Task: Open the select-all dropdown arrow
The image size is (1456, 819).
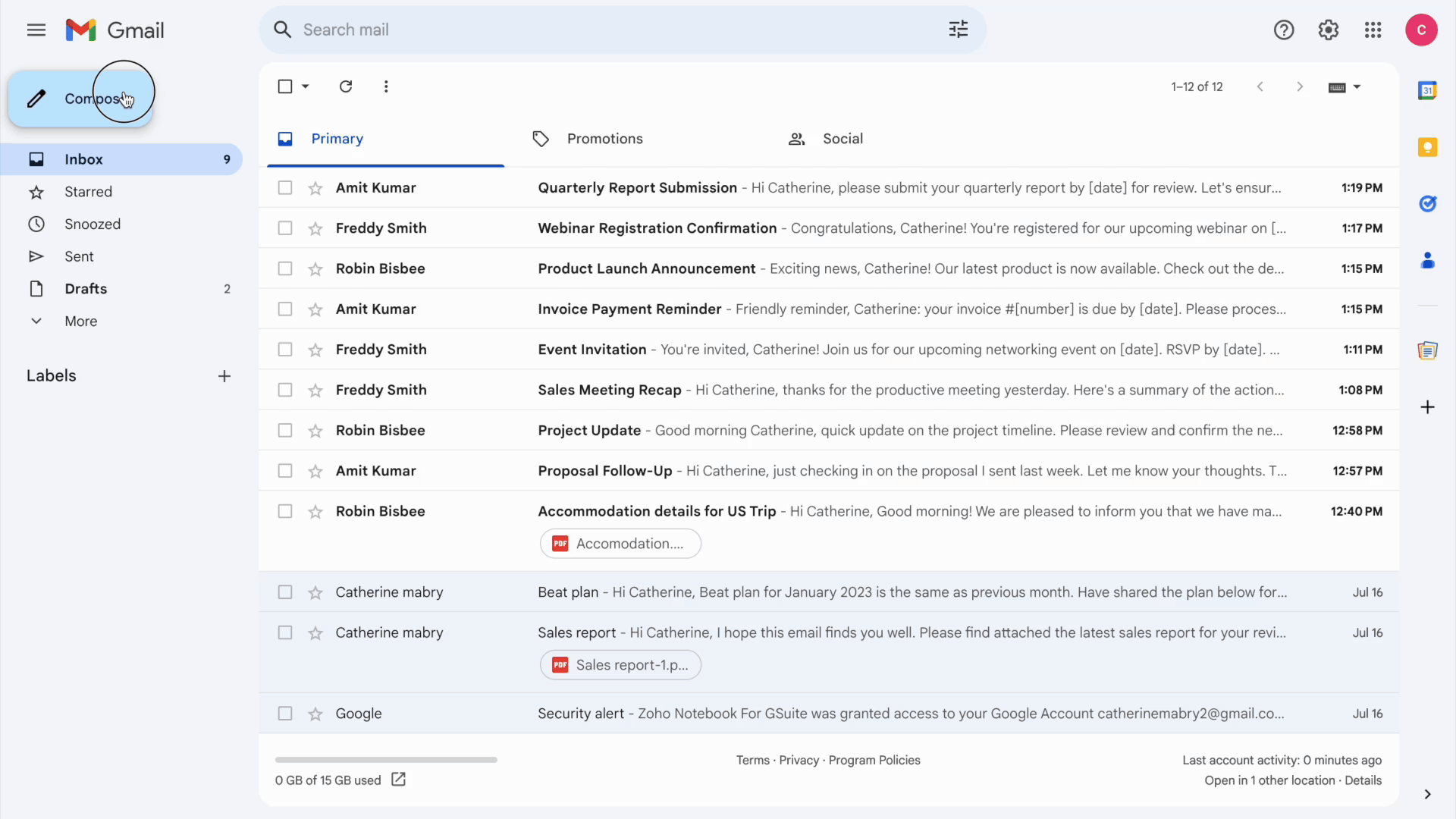Action: pyautogui.click(x=306, y=86)
